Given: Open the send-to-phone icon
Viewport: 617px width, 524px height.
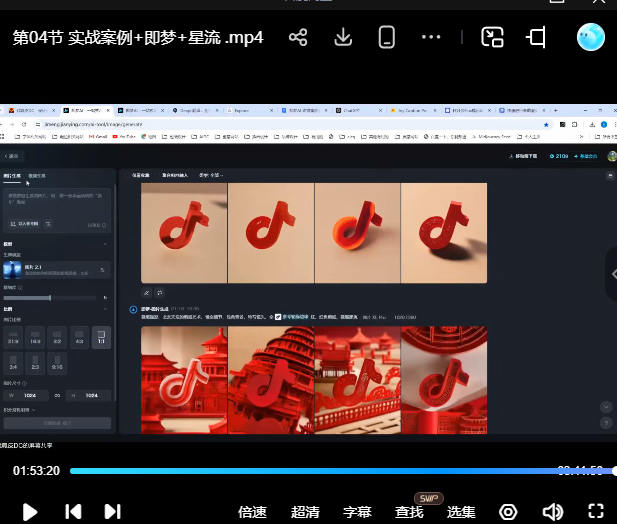Looking at the screenshot, I should tap(387, 38).
